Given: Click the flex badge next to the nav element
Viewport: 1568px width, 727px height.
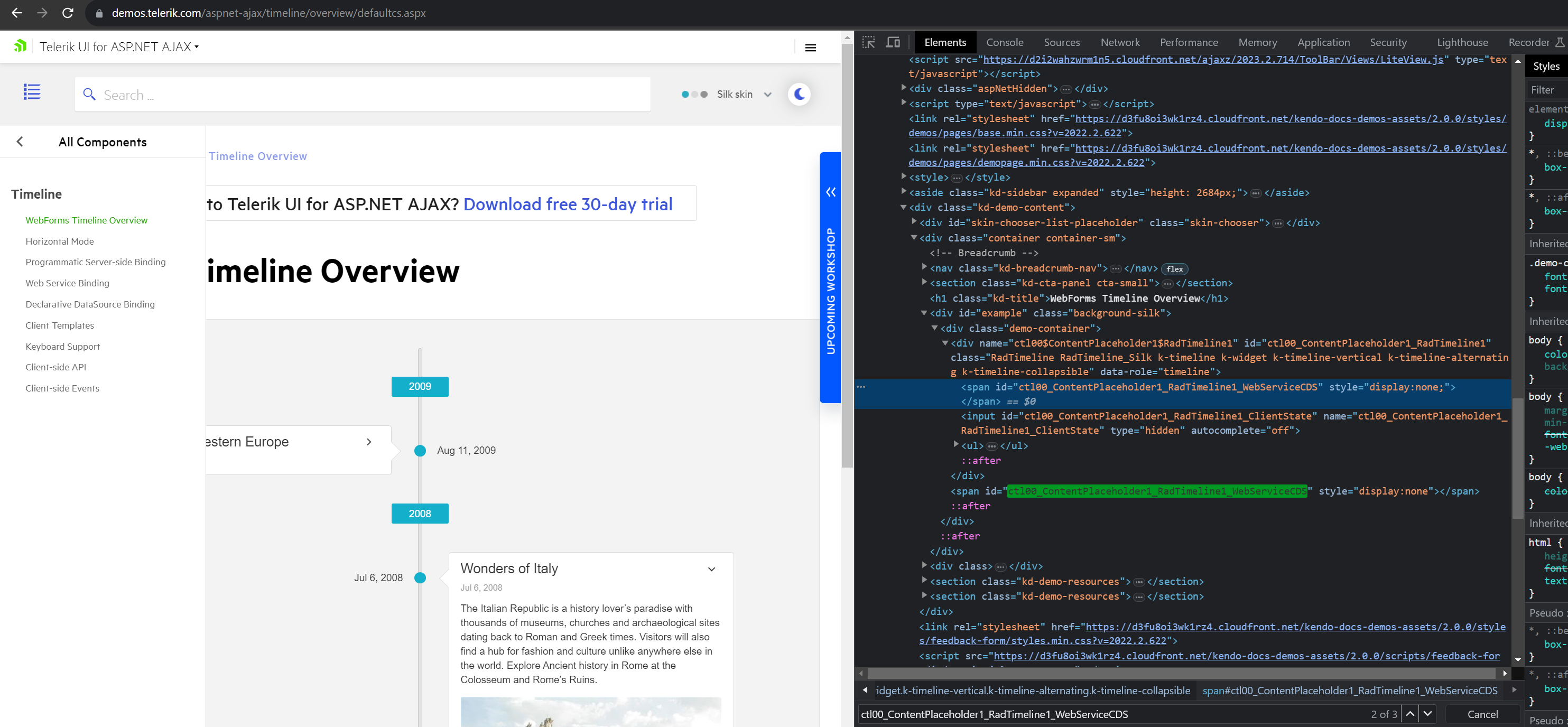Looking at the screenshot, I should [1174, 269].
